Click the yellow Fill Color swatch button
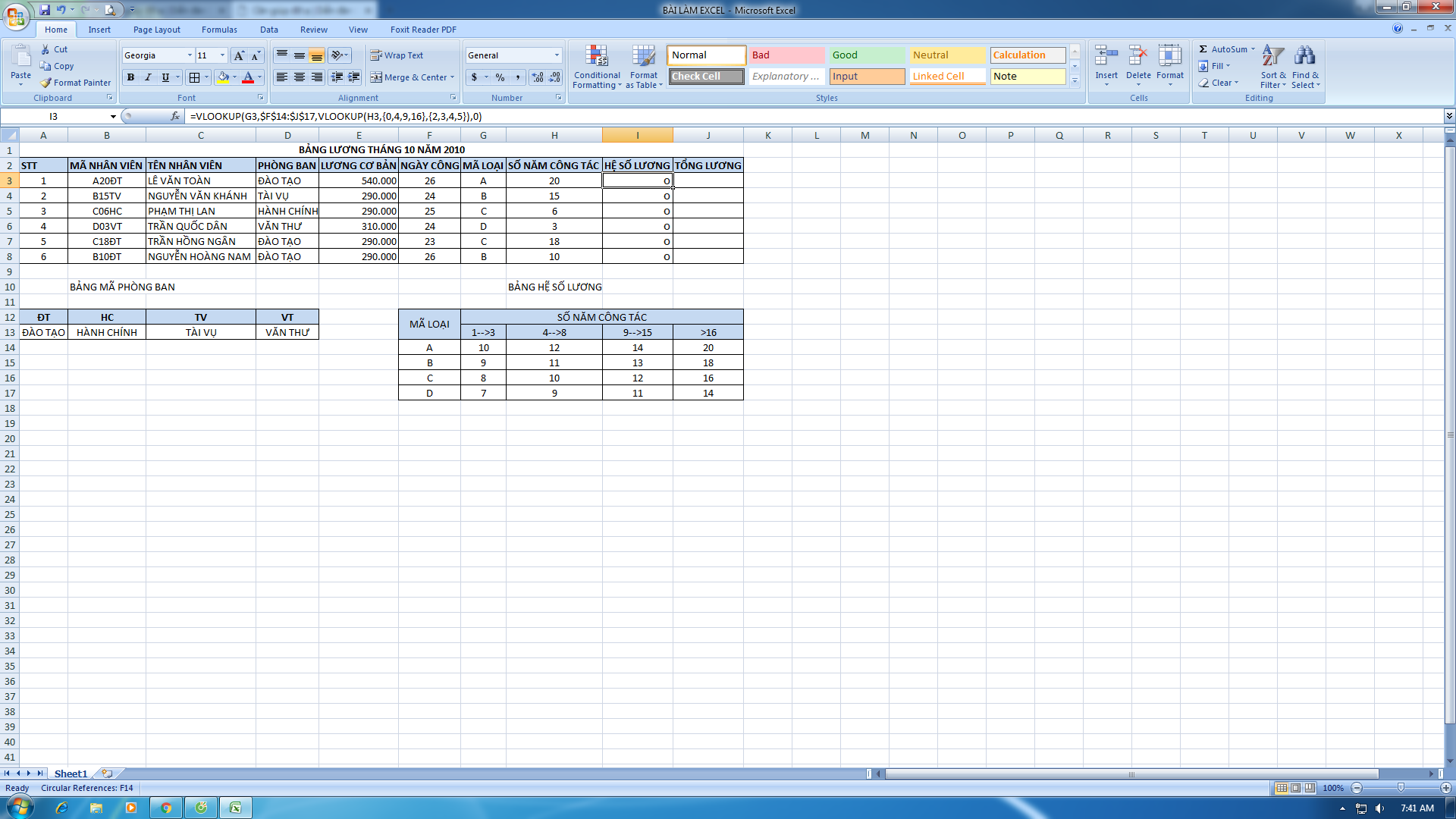Screen dimensions: 1456x819 (x=223, y=77)
